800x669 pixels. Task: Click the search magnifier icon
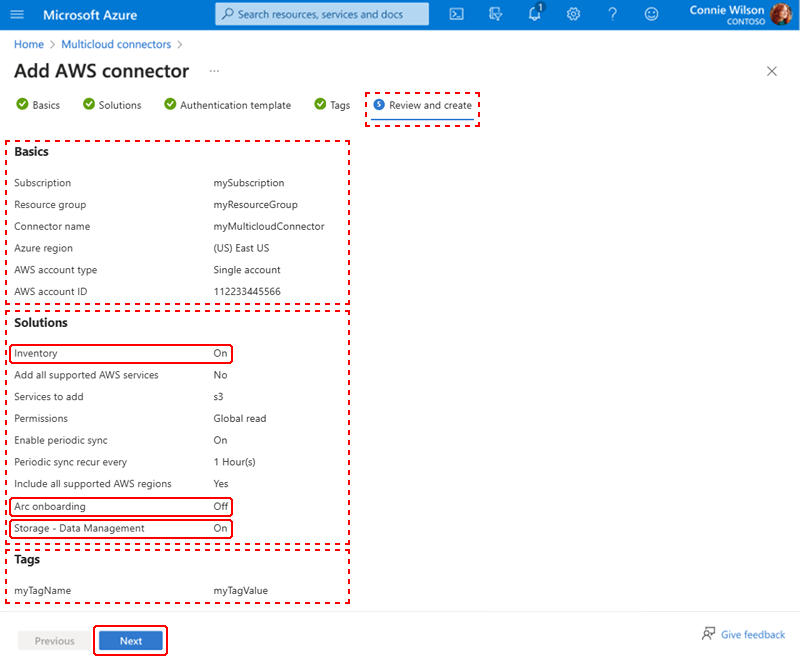[x=228, y=14]
